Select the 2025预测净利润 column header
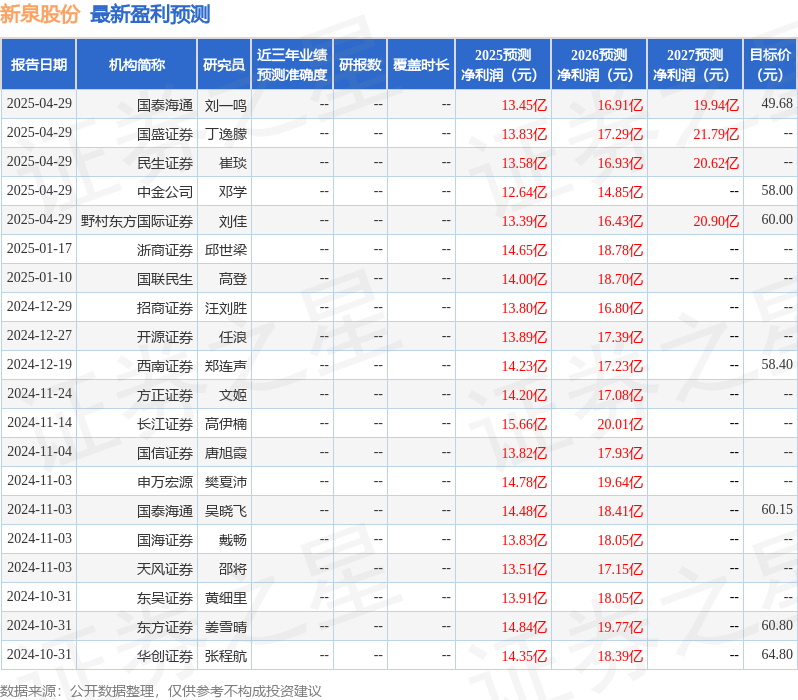 pyautogui.click(x=503, y=65)
